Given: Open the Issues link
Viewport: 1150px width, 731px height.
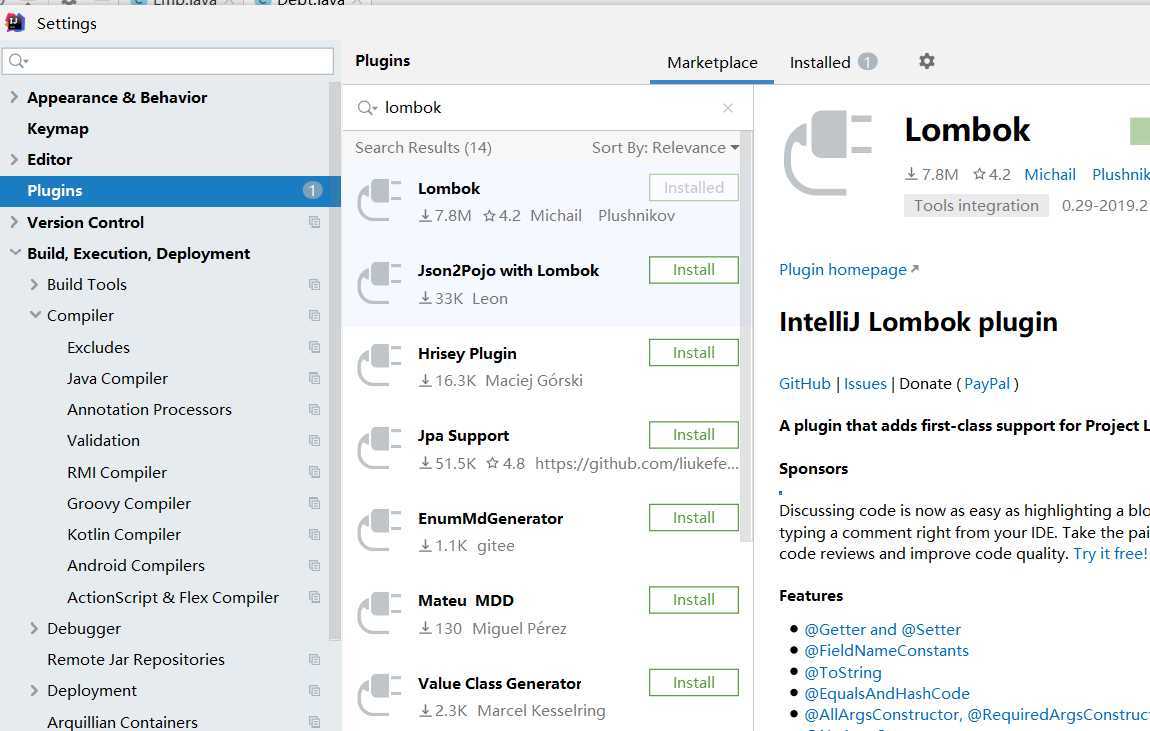Looking at the screenshot, I should tap(865, 383).
